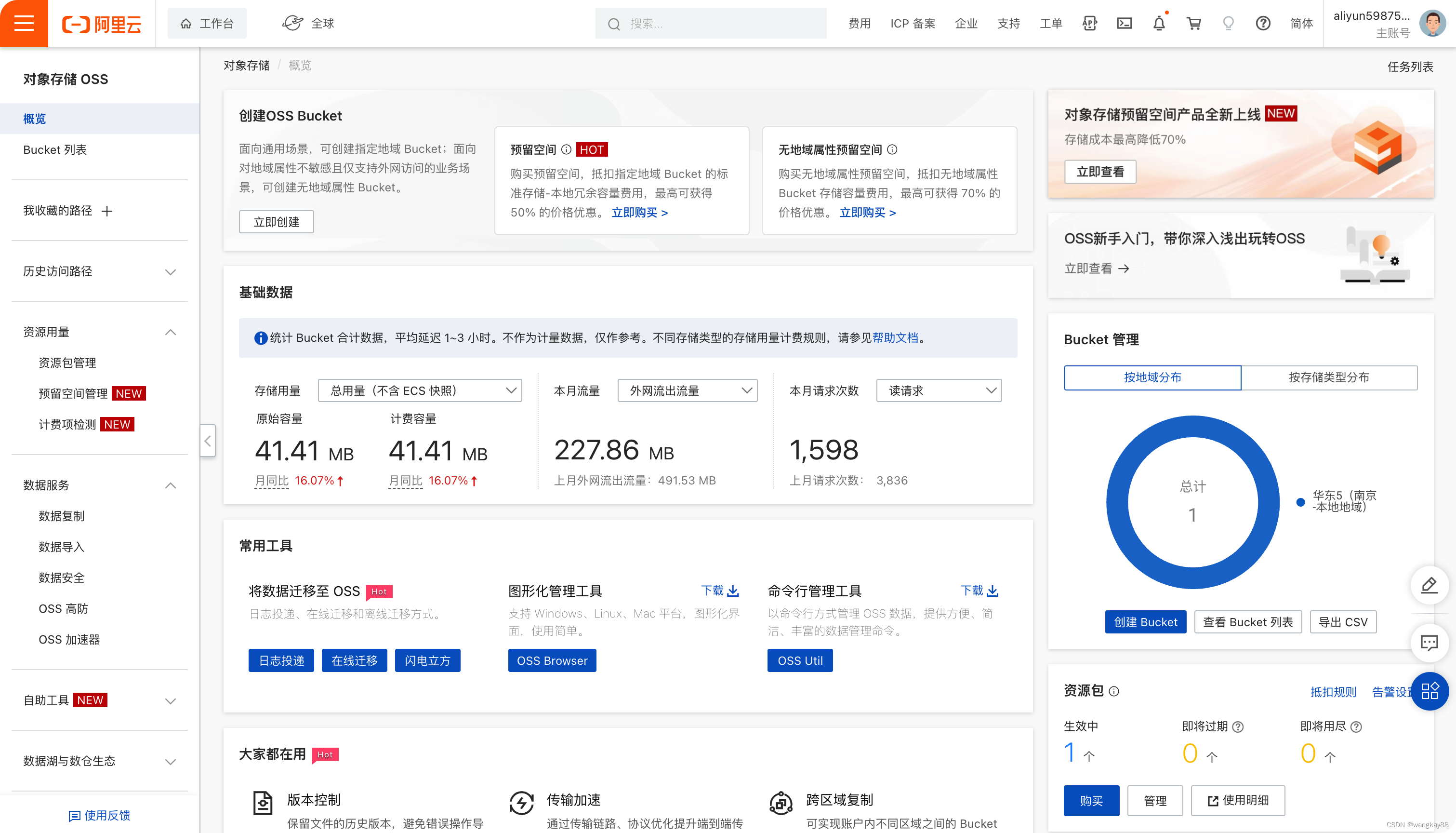Click 购买 resource package button
This screenshot has height=833, width=1456.
point(1091,800)
